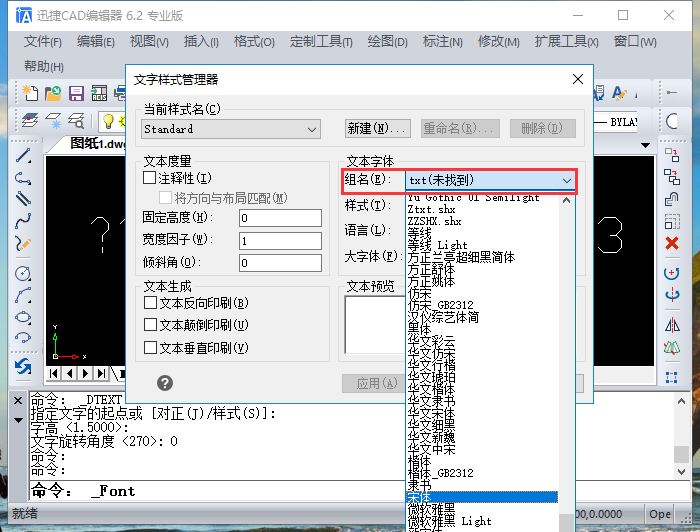The height and width of the screenshot is (532, 700).
Task: Click the purple Save floppy icon
Action: pos(76,93)
